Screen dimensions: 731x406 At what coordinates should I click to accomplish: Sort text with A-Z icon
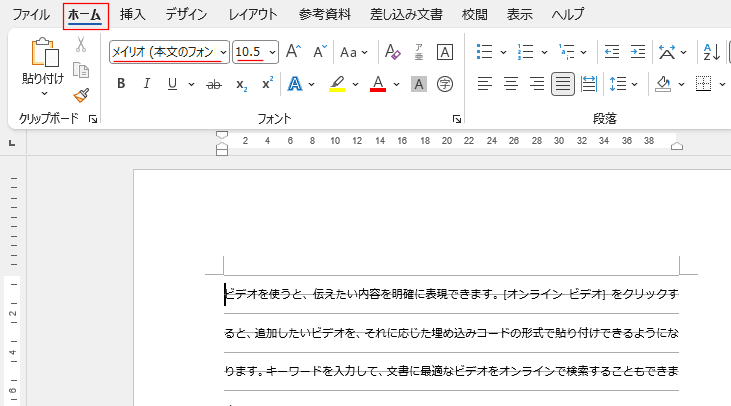tap(711, 52)
